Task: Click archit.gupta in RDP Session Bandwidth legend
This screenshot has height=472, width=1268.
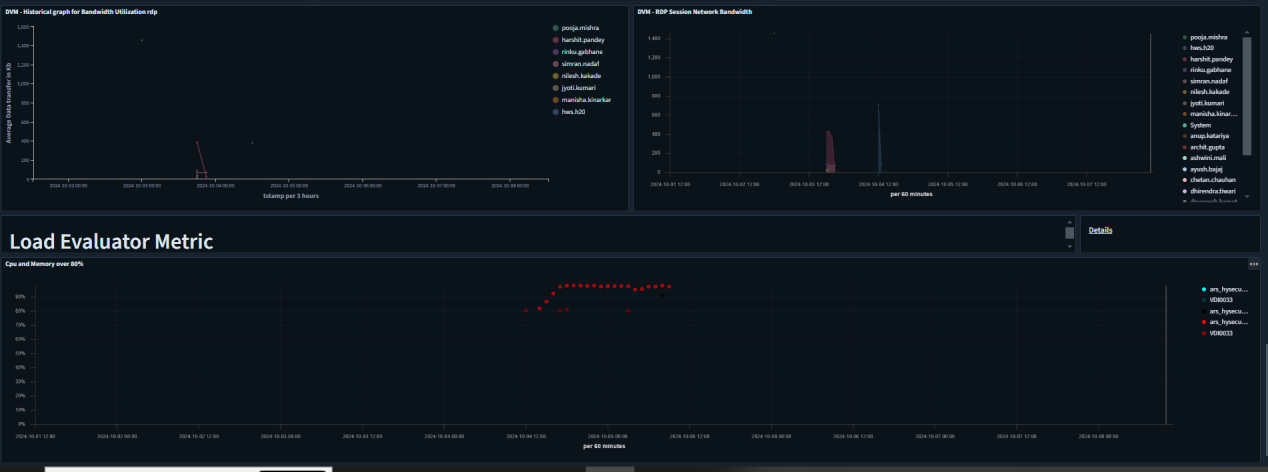Action: 1207,147
